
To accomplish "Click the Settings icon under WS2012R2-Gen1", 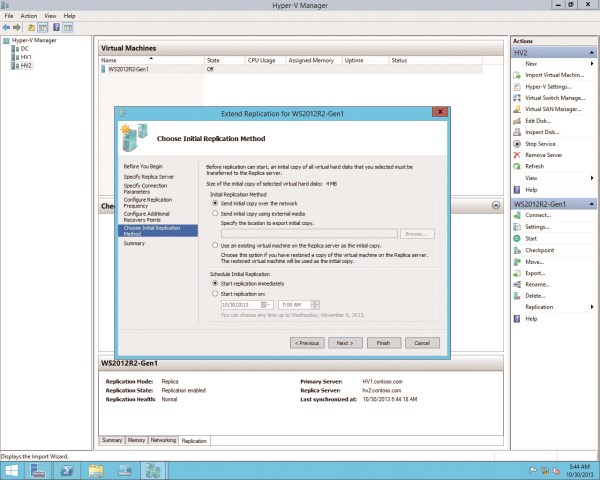I will [x=517, y=227].
